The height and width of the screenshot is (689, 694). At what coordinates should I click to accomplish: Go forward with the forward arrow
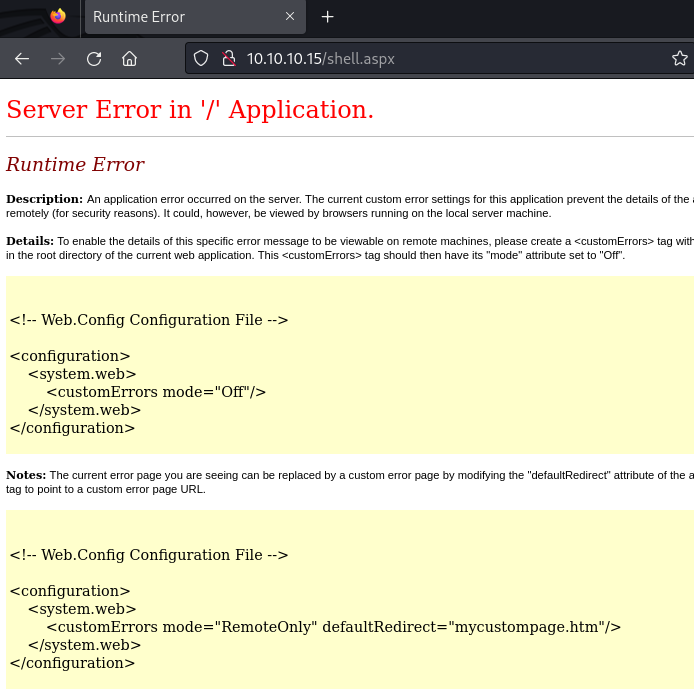(x=58, y=58)
